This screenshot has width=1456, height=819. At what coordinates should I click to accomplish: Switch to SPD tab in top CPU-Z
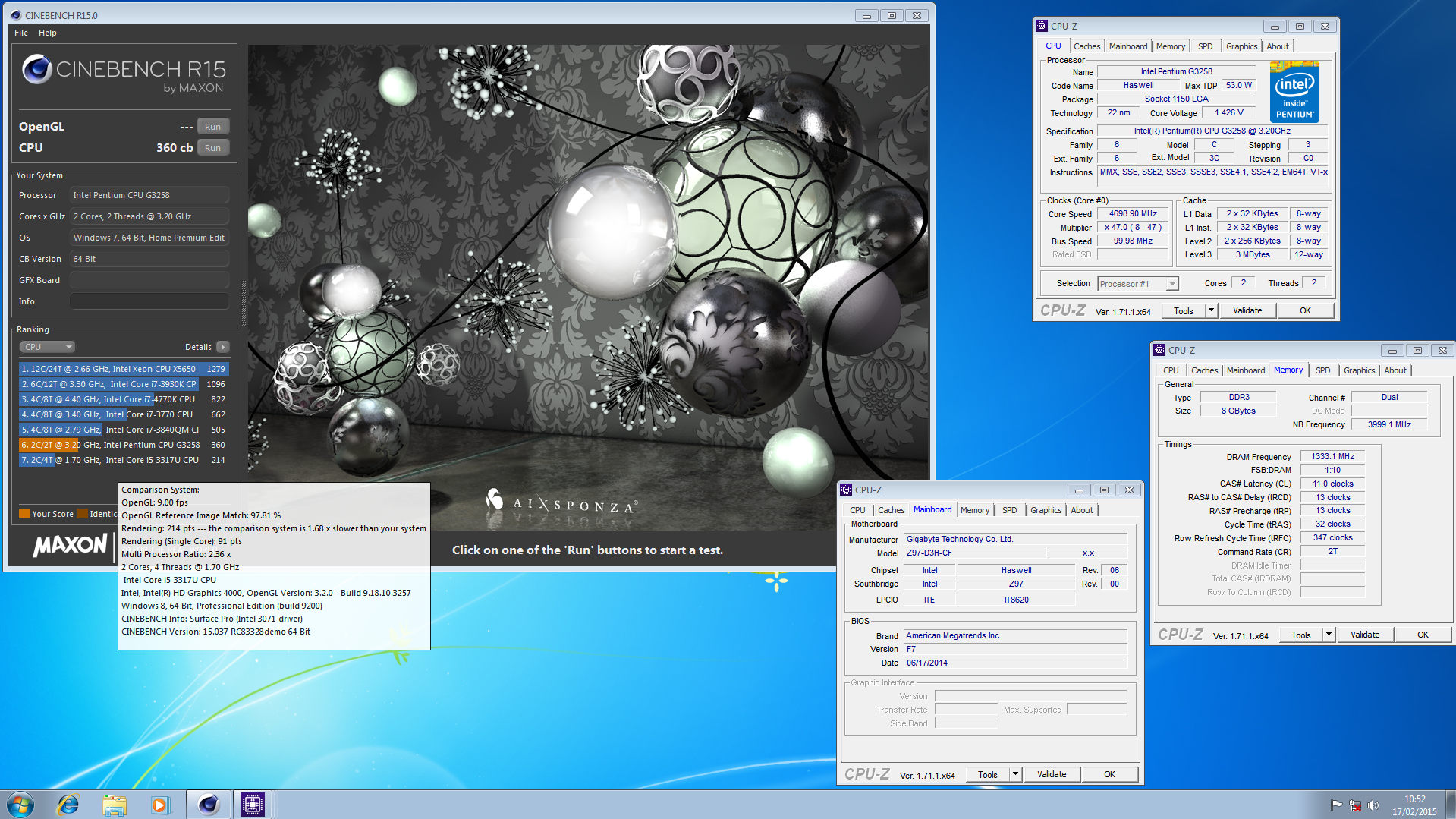(1205, 46)
